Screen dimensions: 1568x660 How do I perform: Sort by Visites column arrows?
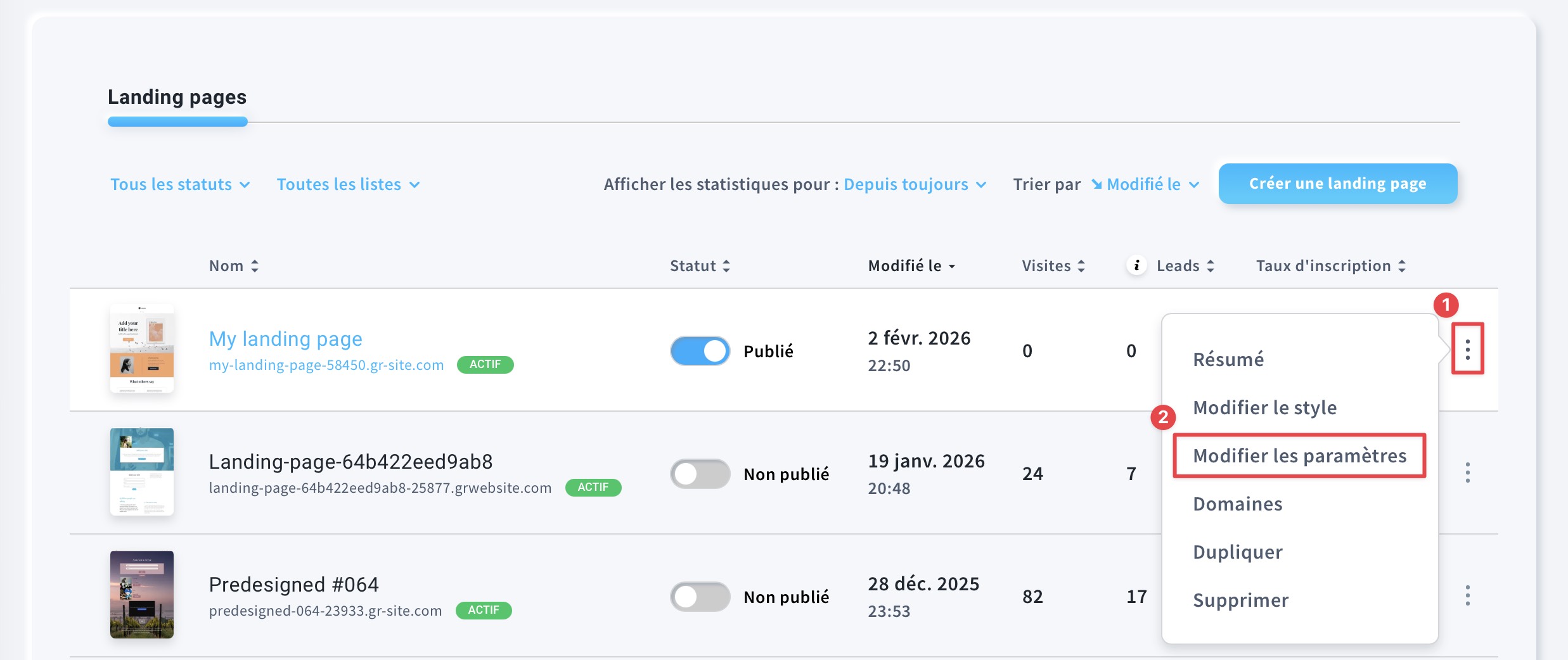pos(1081,266)
